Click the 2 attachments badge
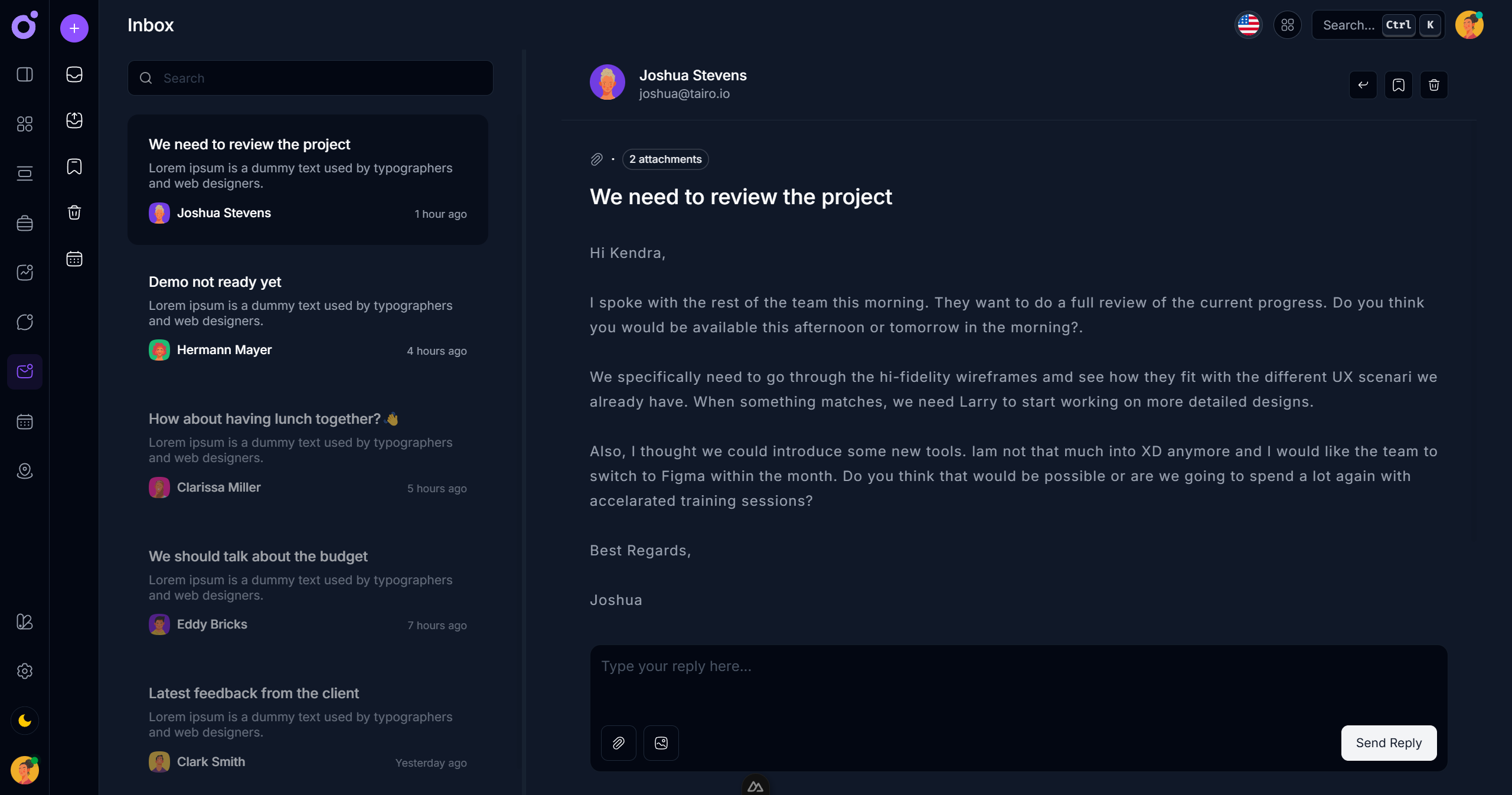 pyautogui.click(x=665, y=159)
